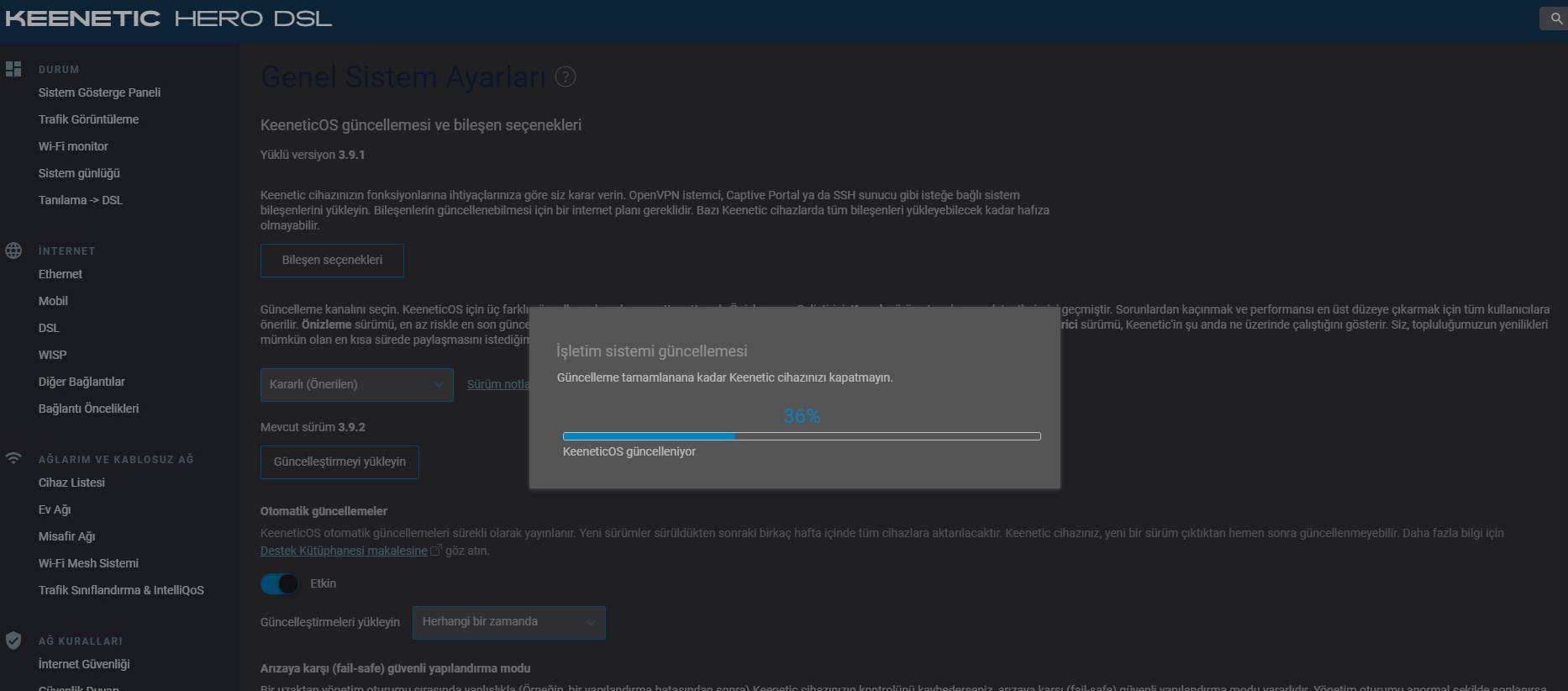Click the KeeneticOS güncelleniyor status text
This screenshot has width=1568, height=691.
[x=629, y=451]
